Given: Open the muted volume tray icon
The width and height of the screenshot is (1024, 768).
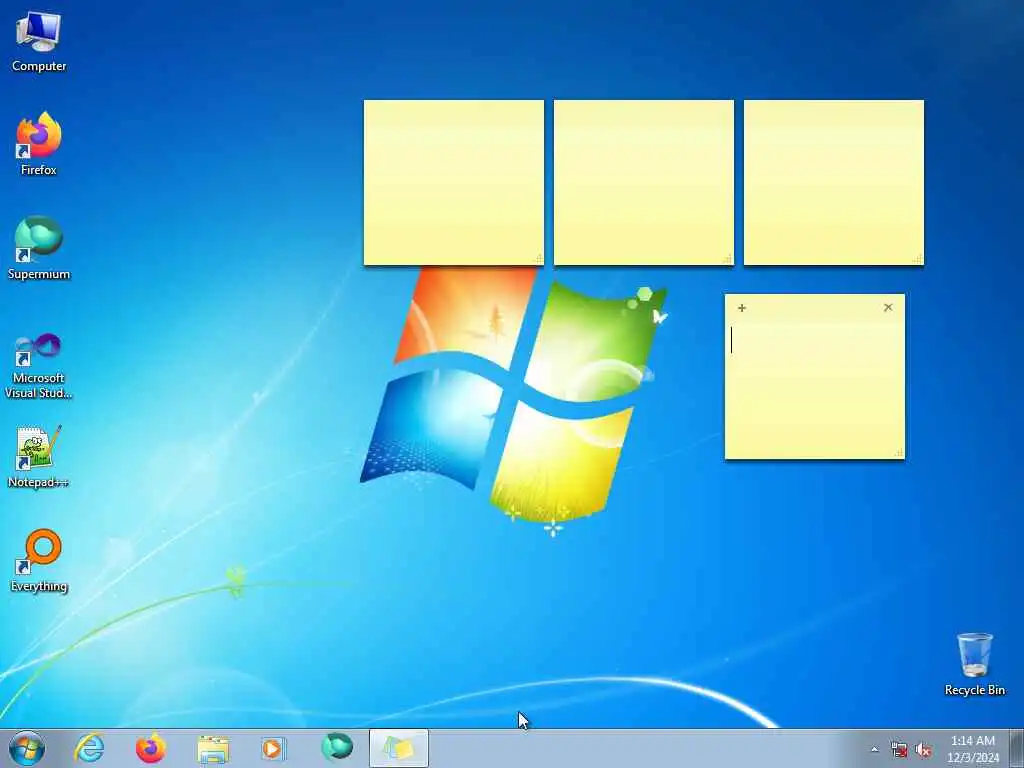Looking at the screenshot, I should (x=923, y=750).
